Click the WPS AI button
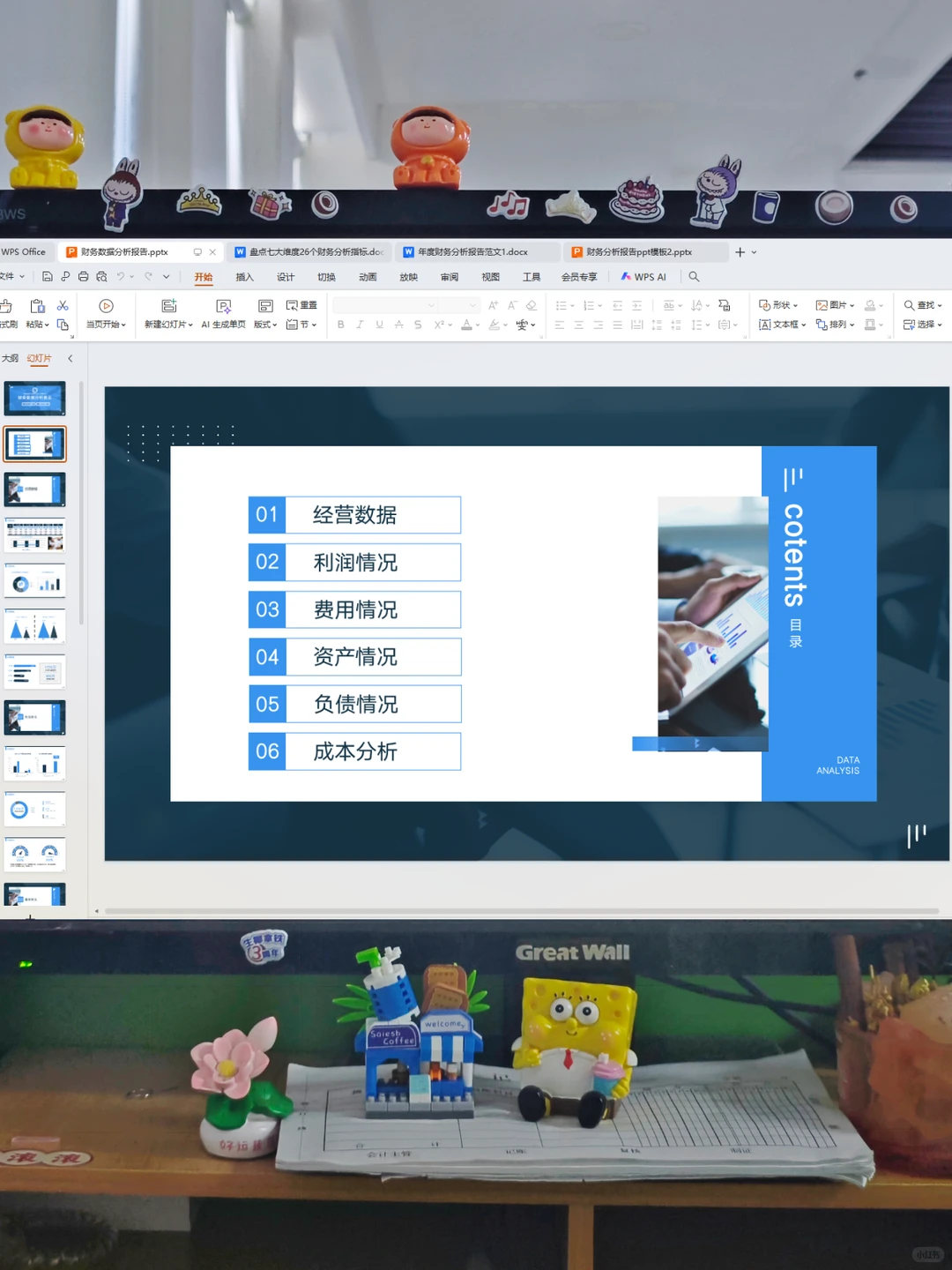Viewport: 952px width, 1270px height. pyautogui.click(x=643, y=277)
